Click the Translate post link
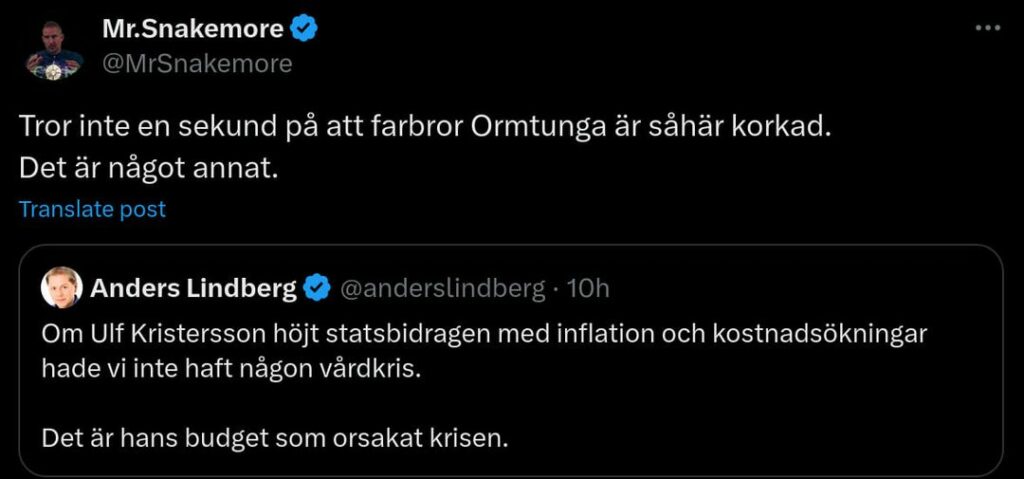The image size is (1024, 479). tap(92, 209)
